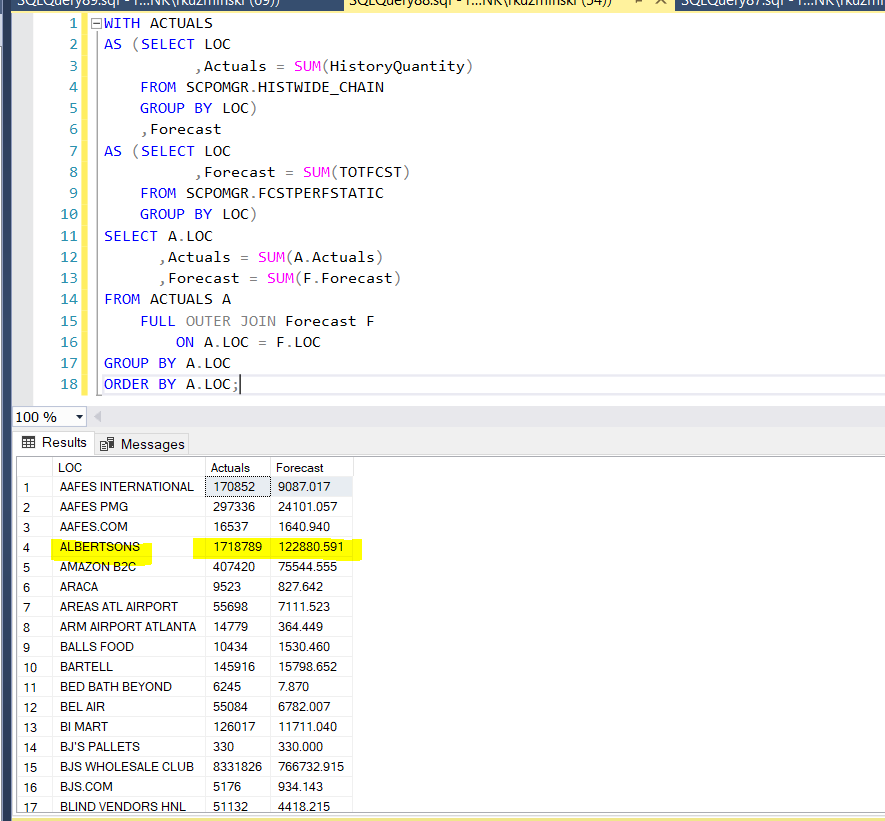
Task: Collapse the WITH ACTUALS code block
Action: pos(95,23)
